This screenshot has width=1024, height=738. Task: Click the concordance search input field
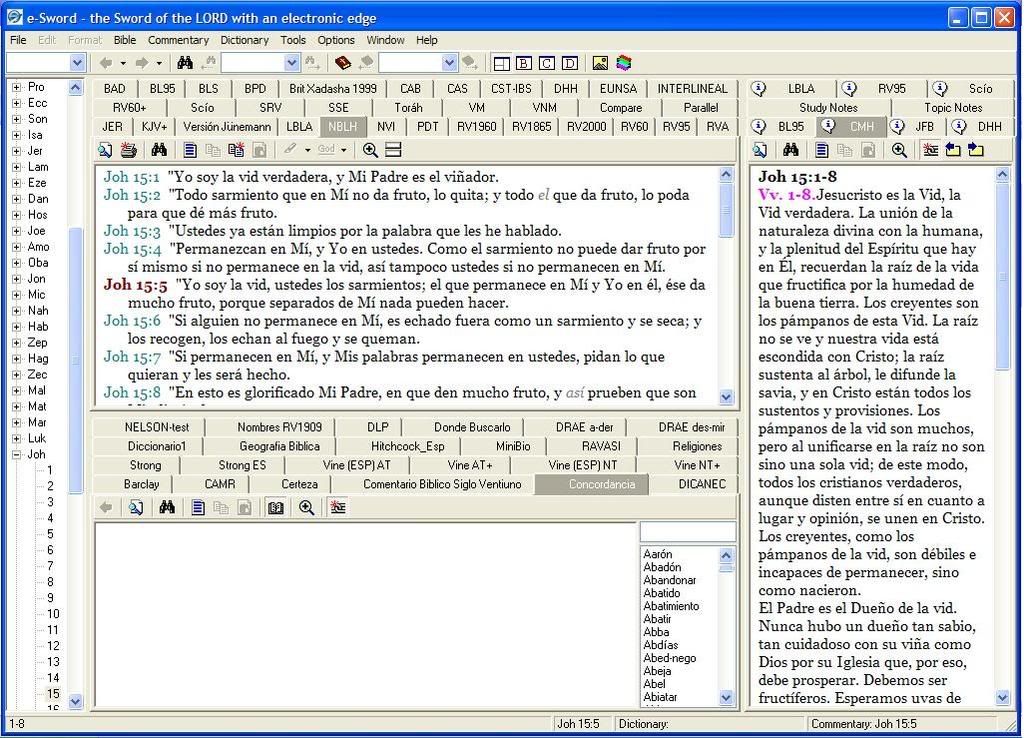tap(688, 532)
